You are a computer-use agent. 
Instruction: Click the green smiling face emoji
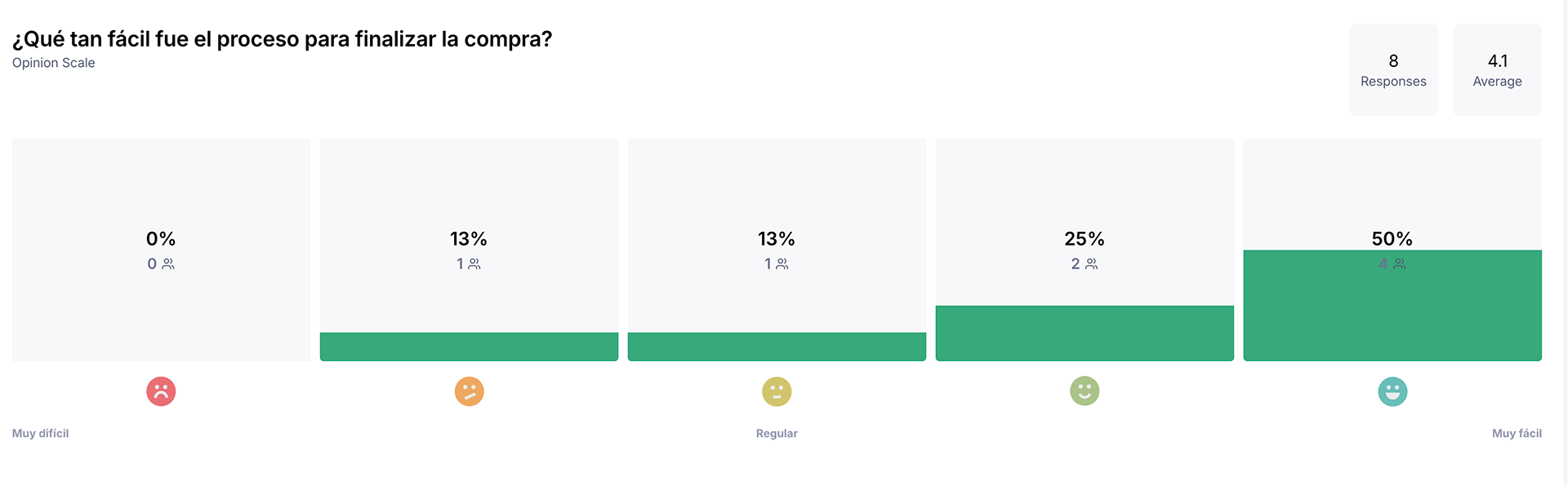pos(1085,391)
